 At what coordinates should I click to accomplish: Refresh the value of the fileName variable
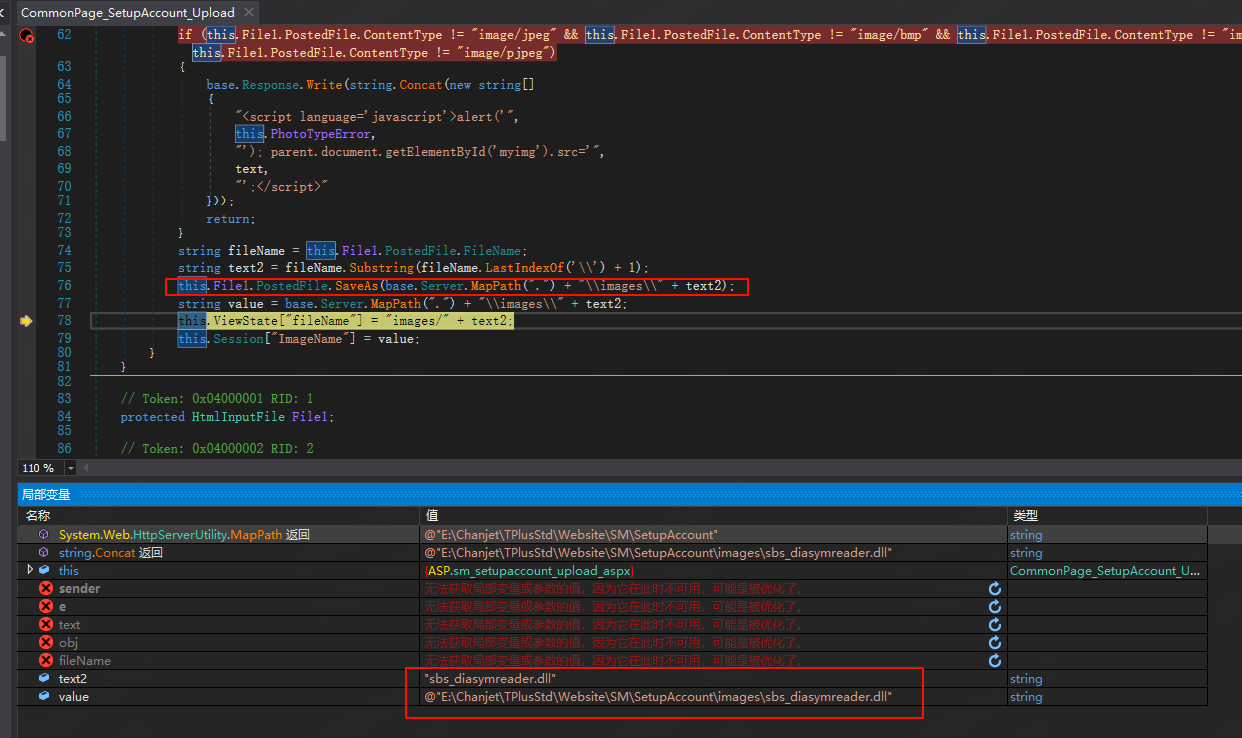click(994, 661)
